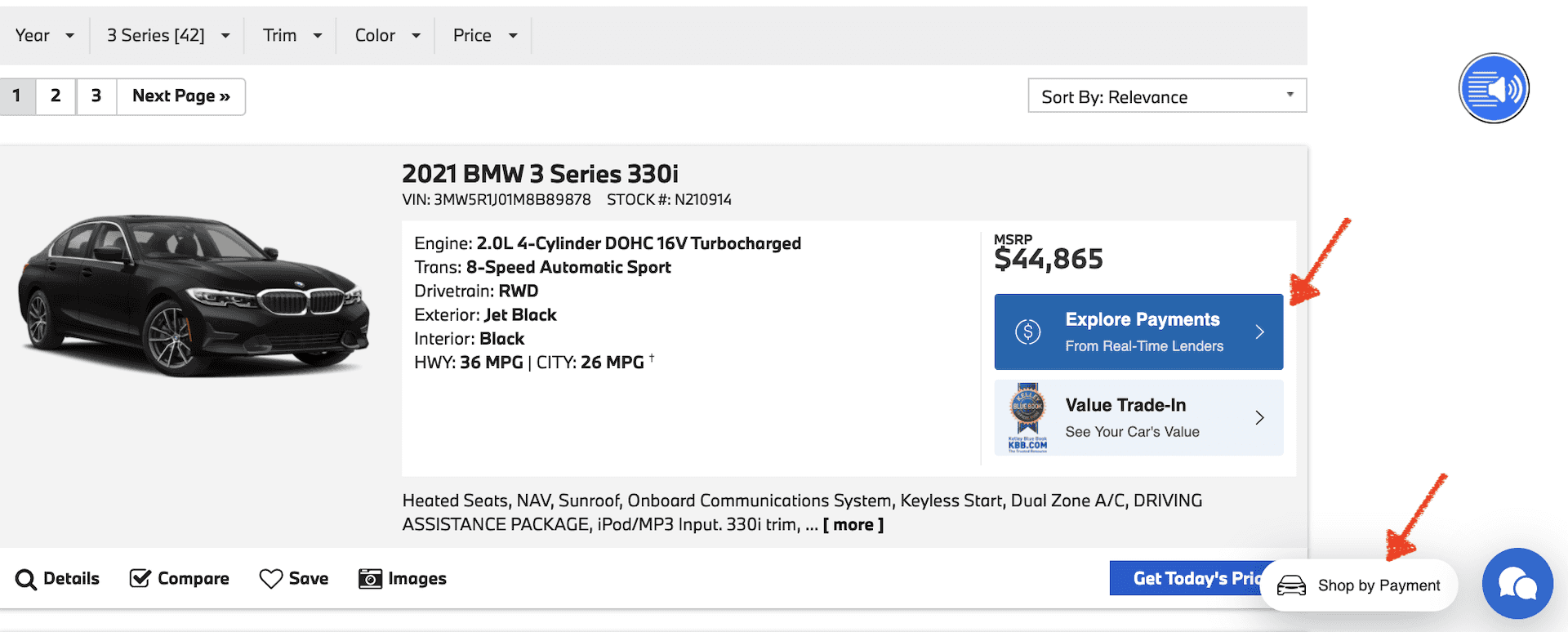Click Next Page link
This screenshot has width=1568, height=632.
click(x=181, y=96)
